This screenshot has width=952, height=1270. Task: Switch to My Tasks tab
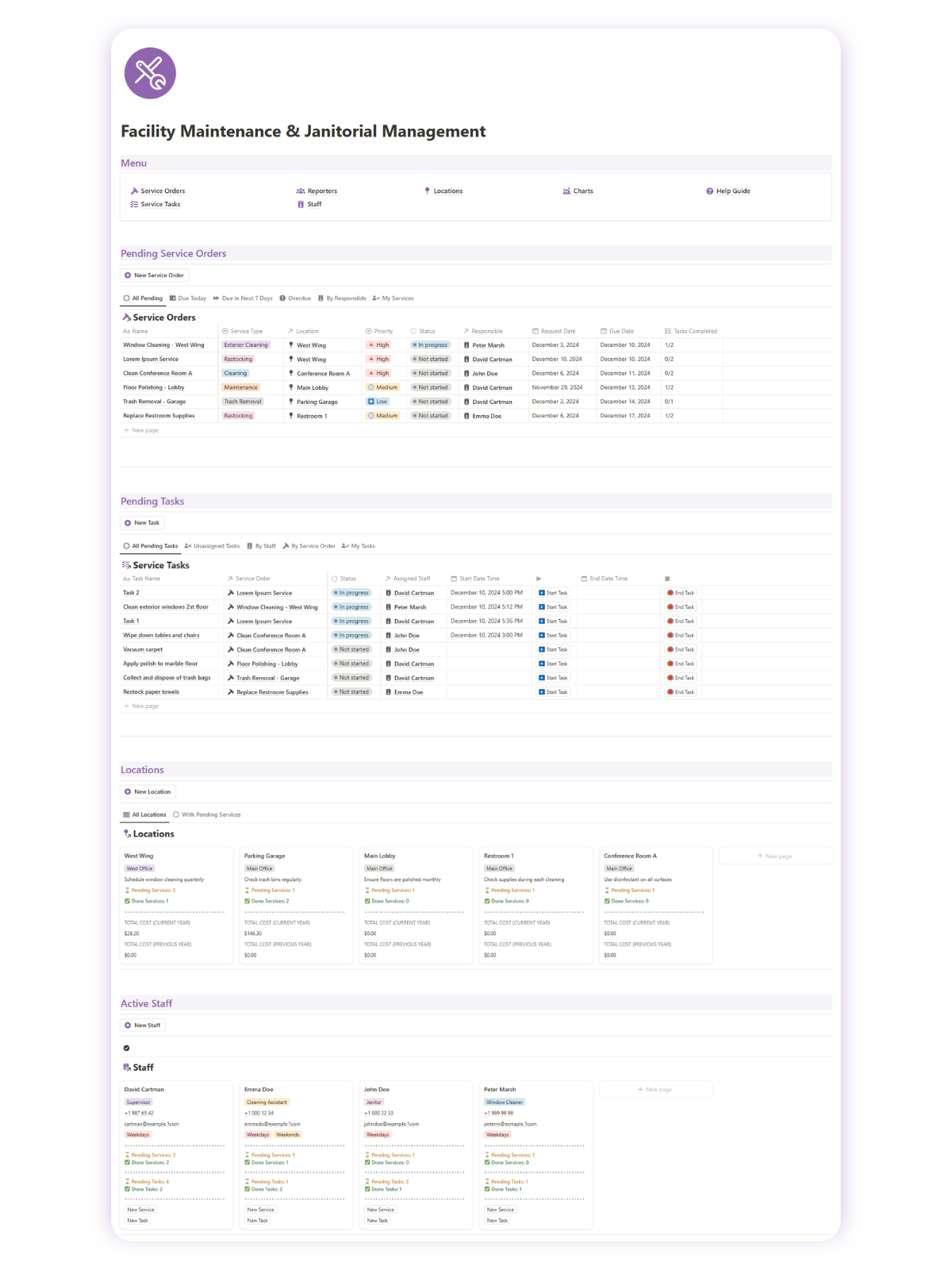point(358,546)
